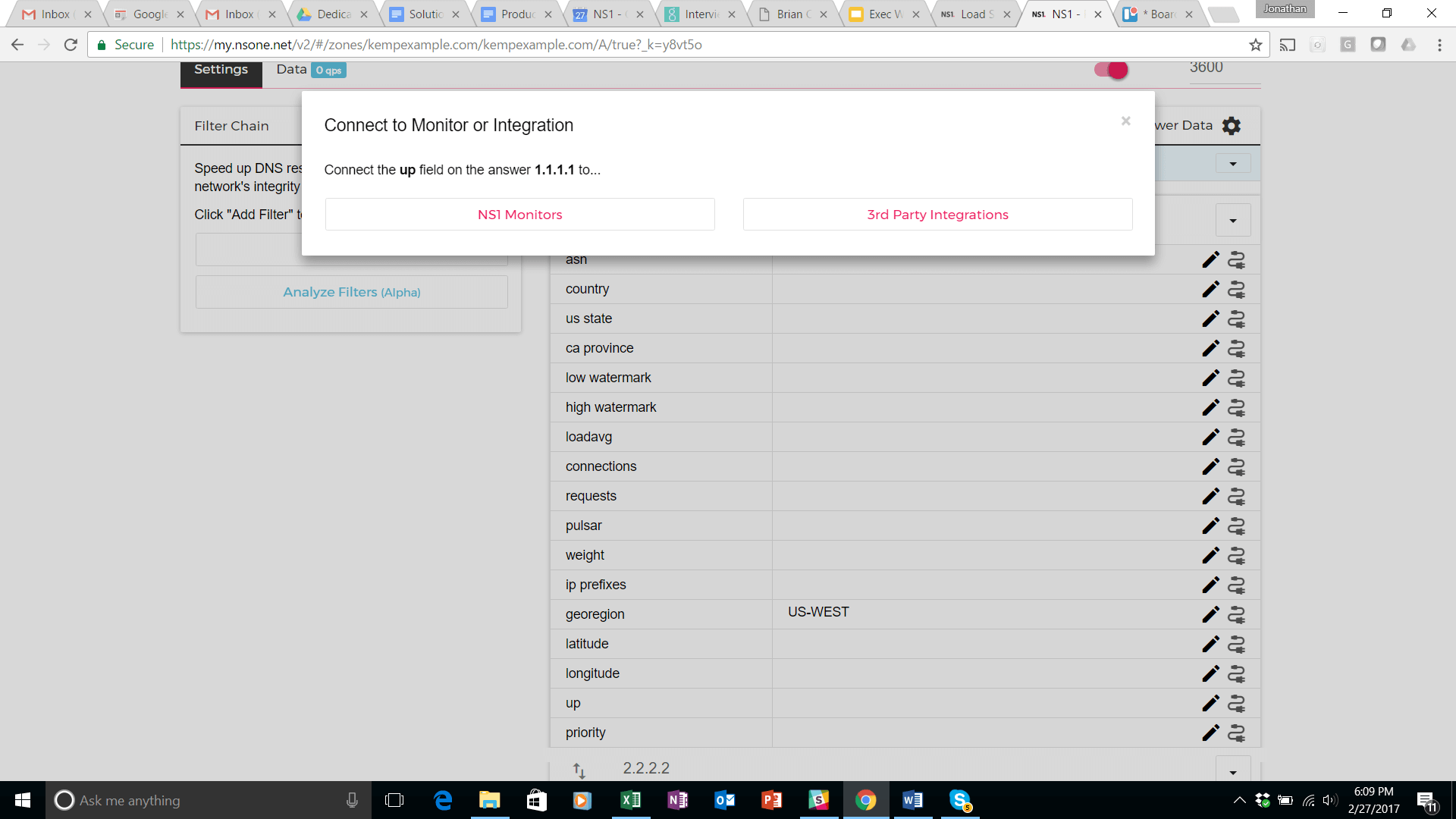Expand the dropdown beside answer 2.2.2.2

[x=1233, y=771]
